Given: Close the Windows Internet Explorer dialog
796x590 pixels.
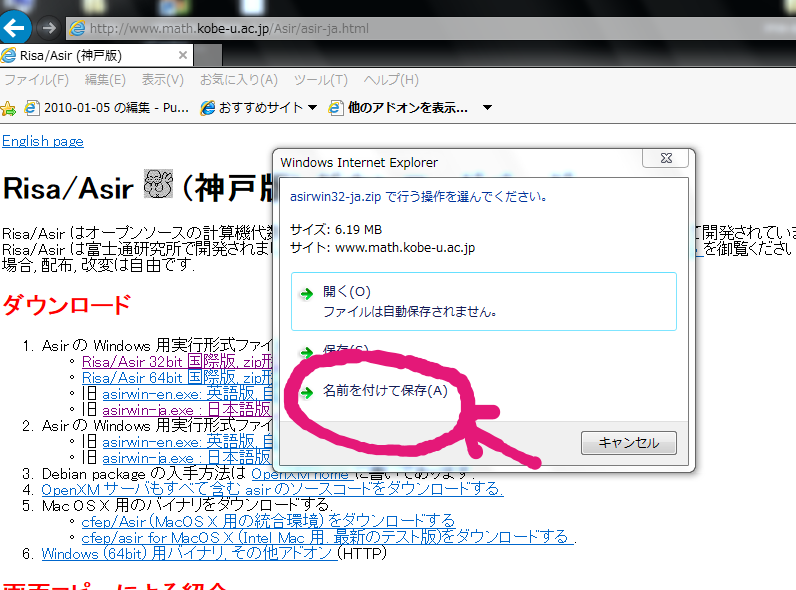Looking at the screenshot, I should point(666,158).
